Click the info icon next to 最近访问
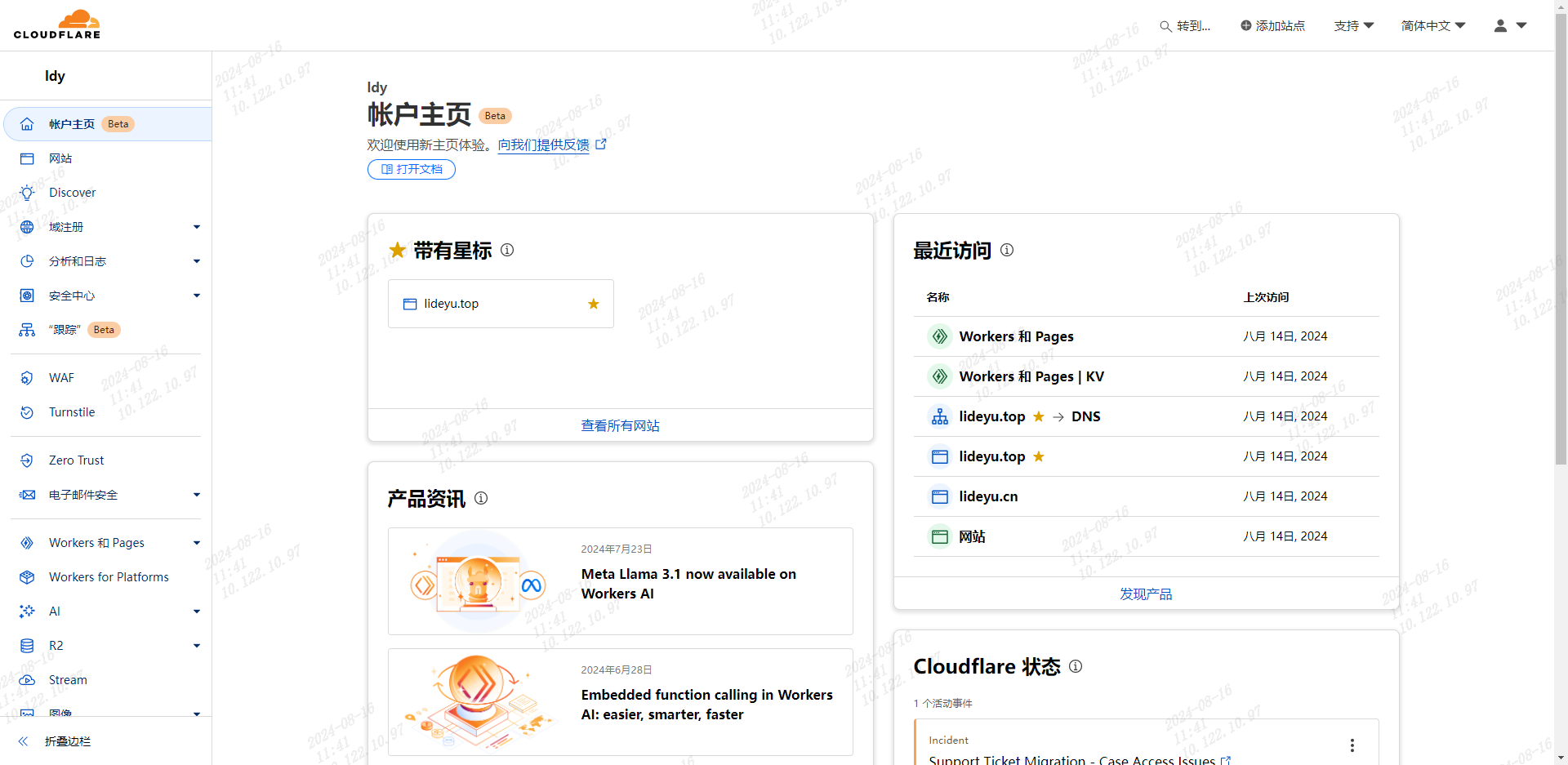This screenshot has height=765, width=1568. 1007,250
